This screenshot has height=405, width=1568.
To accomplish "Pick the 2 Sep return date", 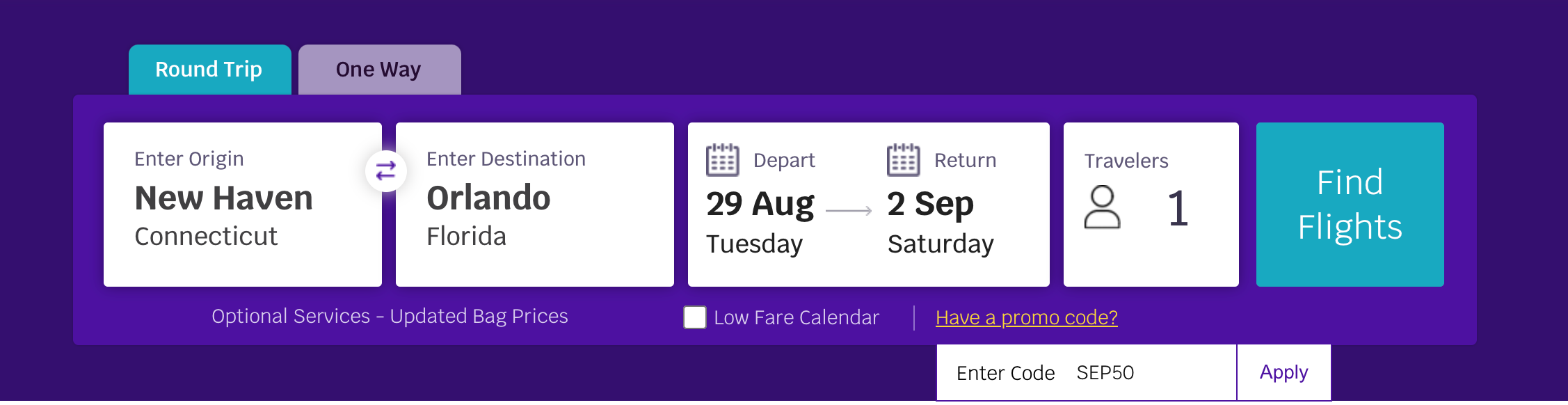I will [930, 205].
